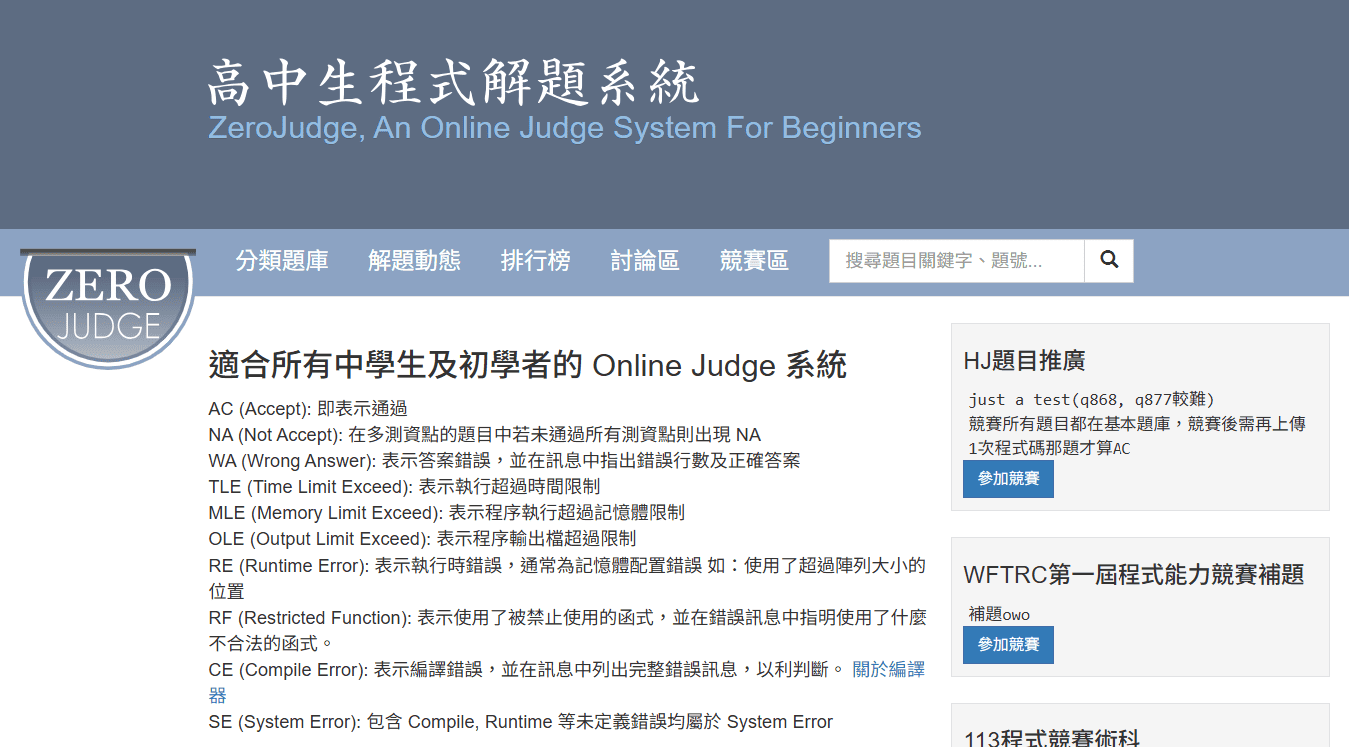Image resolution: width=1349 pixels, height=747 pixels.
Task: Focus the 搜尋題目關鍵字 search field
Action: click(x=956, y=261)
